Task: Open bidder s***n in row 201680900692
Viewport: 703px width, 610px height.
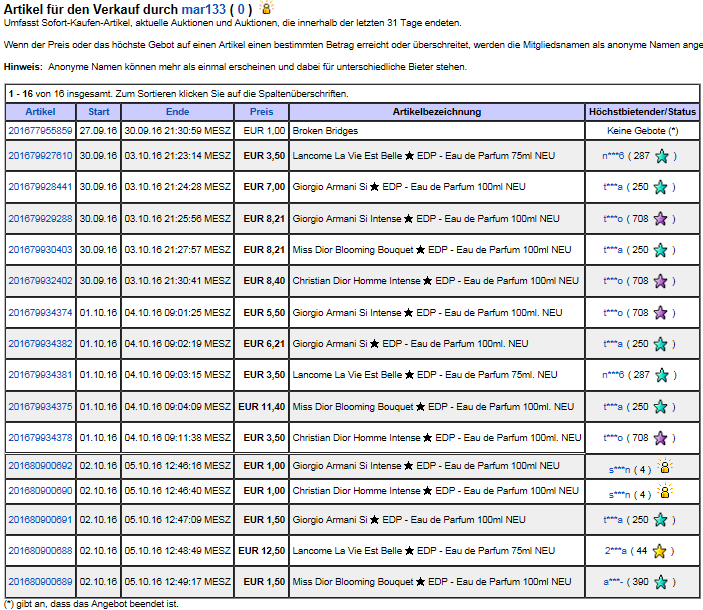Action: point(619,470)
